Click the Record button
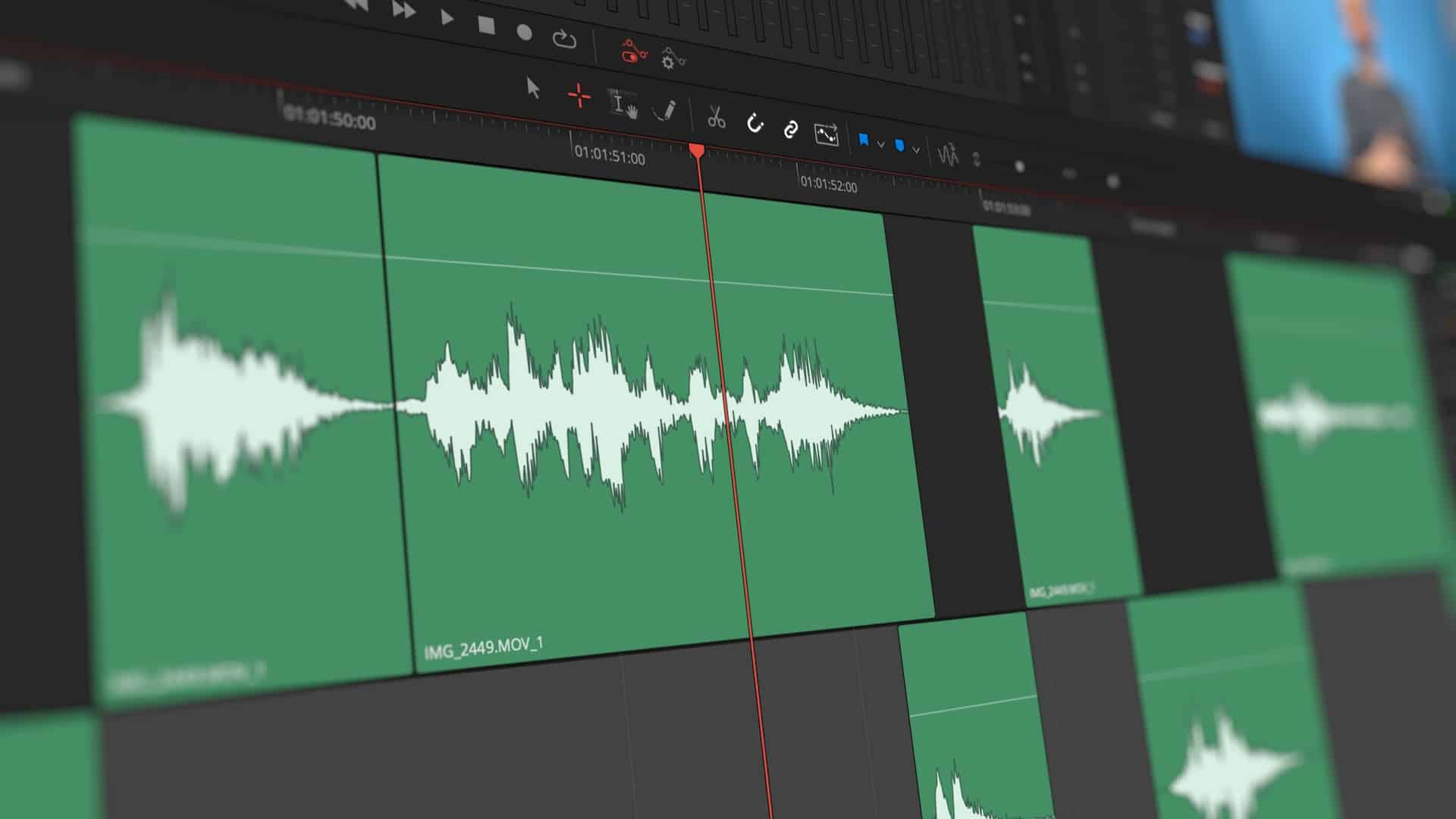1456x819 pixels. pos(525,33)
